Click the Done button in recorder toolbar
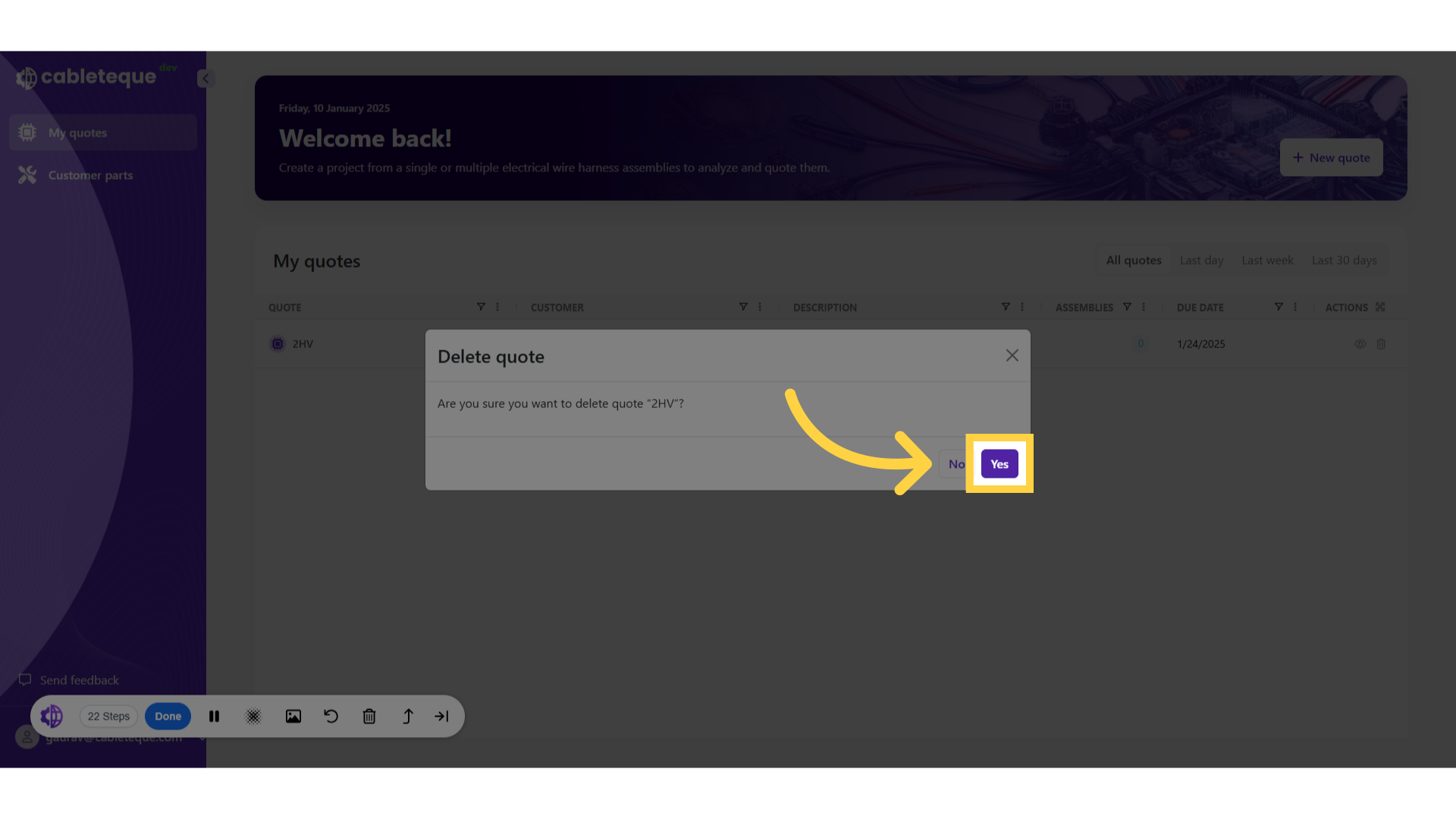Screen dimensions: 1456x819 168,716
